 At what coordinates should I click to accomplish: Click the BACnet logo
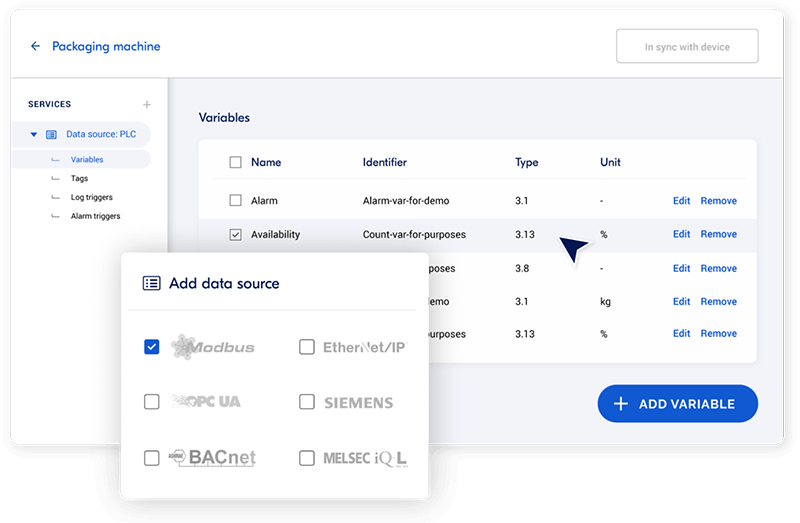click(212, 458)
